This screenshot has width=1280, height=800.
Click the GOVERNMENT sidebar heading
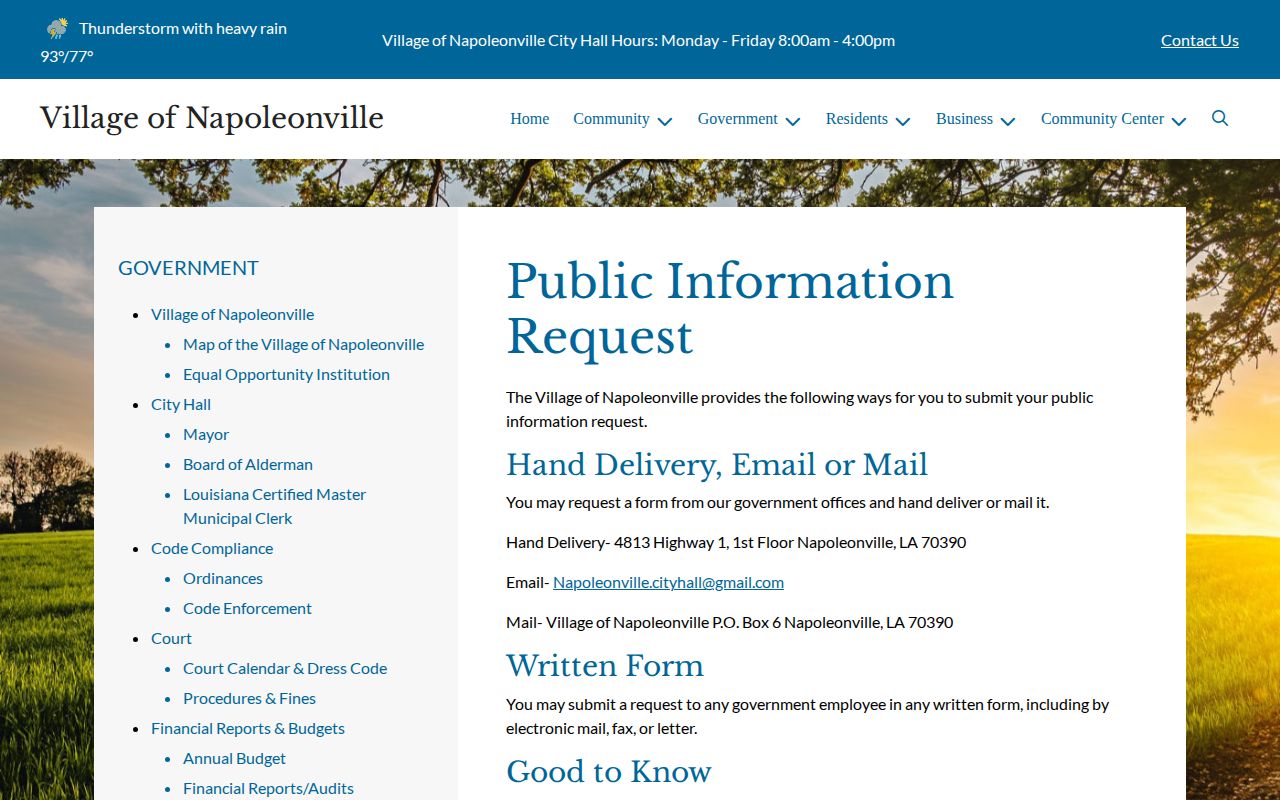coord(188,268)
